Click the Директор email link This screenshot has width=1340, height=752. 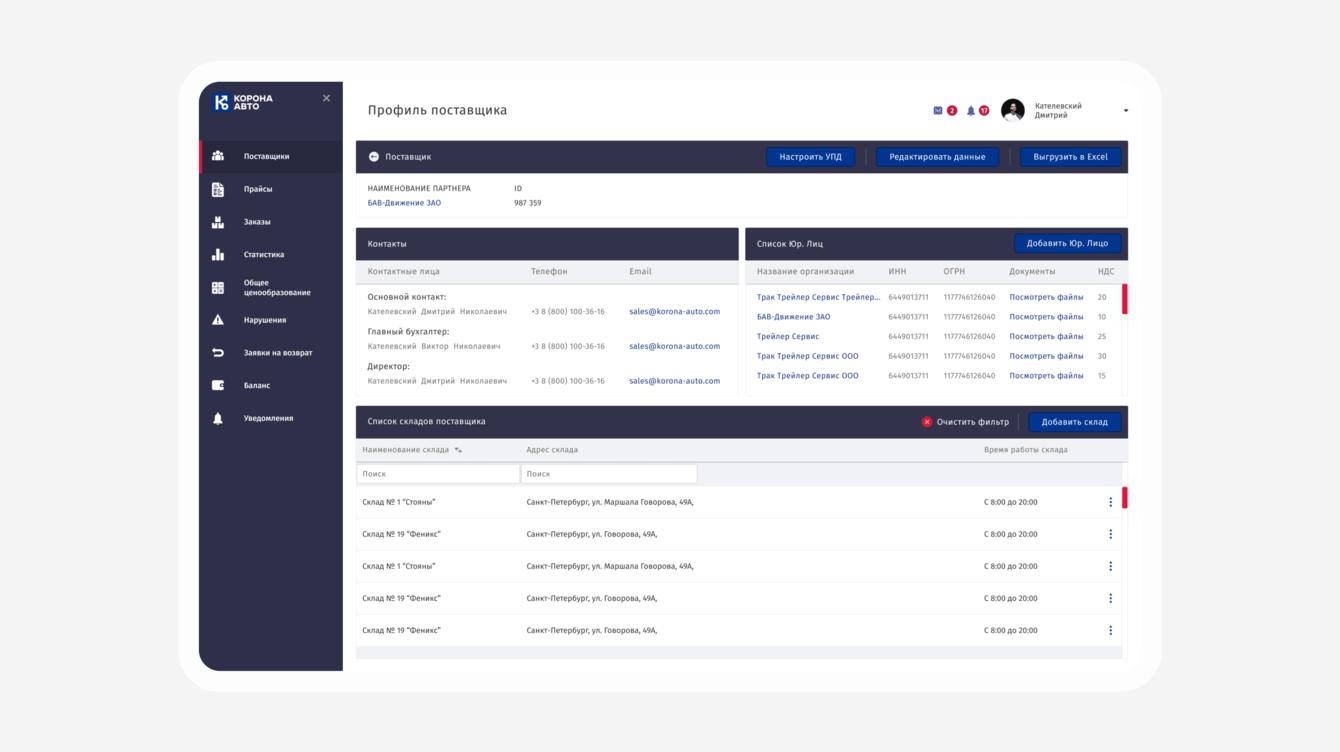point(674,381)
